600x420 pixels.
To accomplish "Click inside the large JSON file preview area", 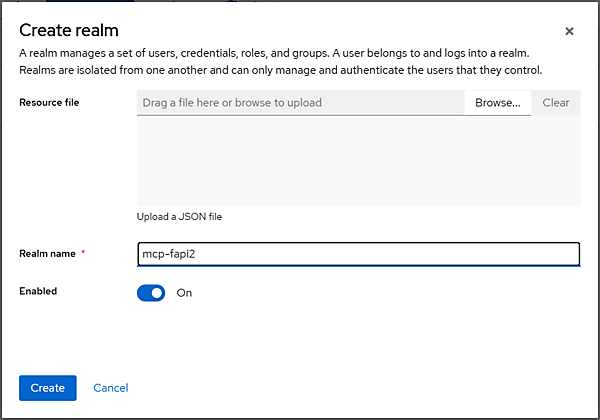I will pyautogui.click(x=359, y=161).
